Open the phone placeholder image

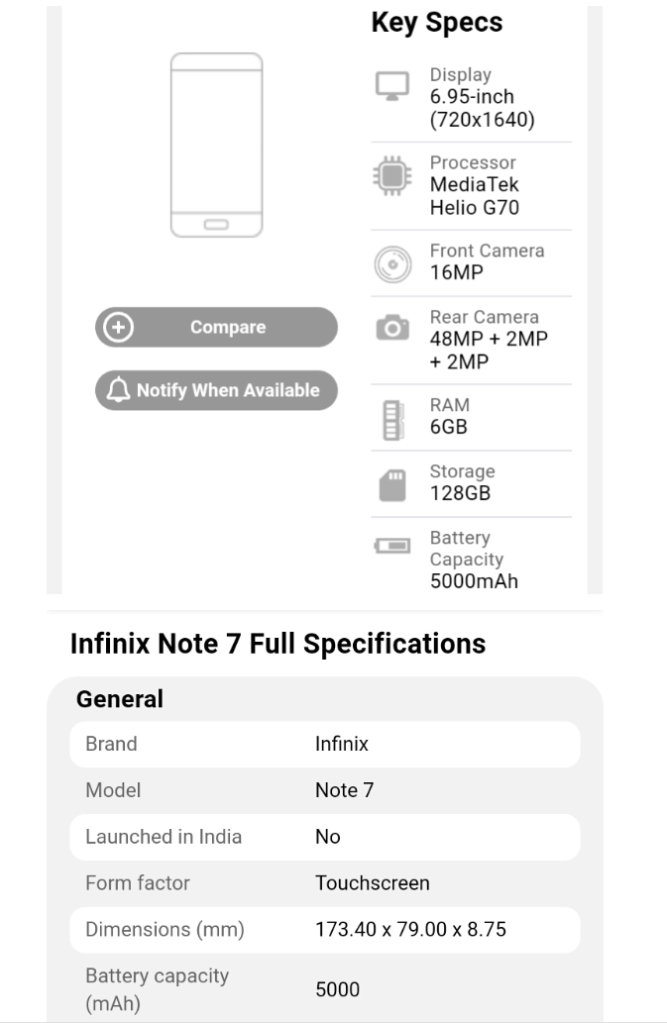point(216,146)
